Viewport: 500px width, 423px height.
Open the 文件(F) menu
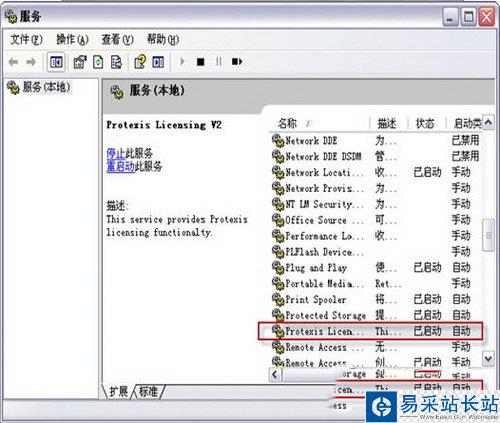pos(26,39)
